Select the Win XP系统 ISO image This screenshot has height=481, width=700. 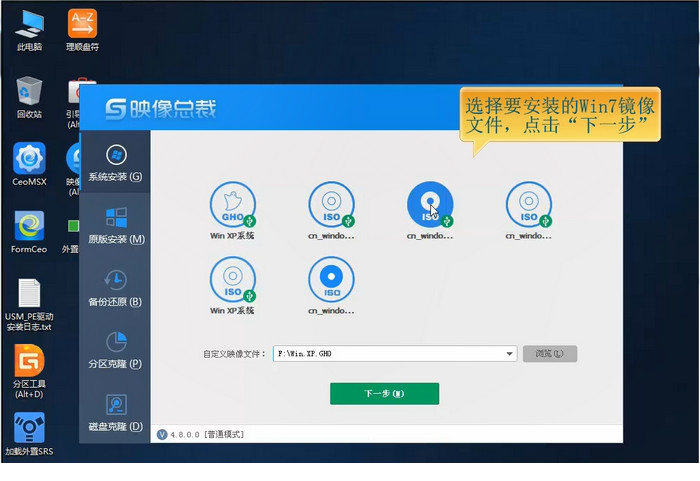(x=233, y=285)
